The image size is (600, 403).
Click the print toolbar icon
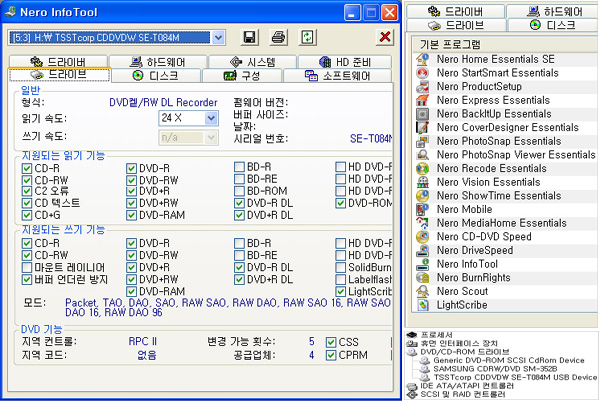(x=279, y=37)
